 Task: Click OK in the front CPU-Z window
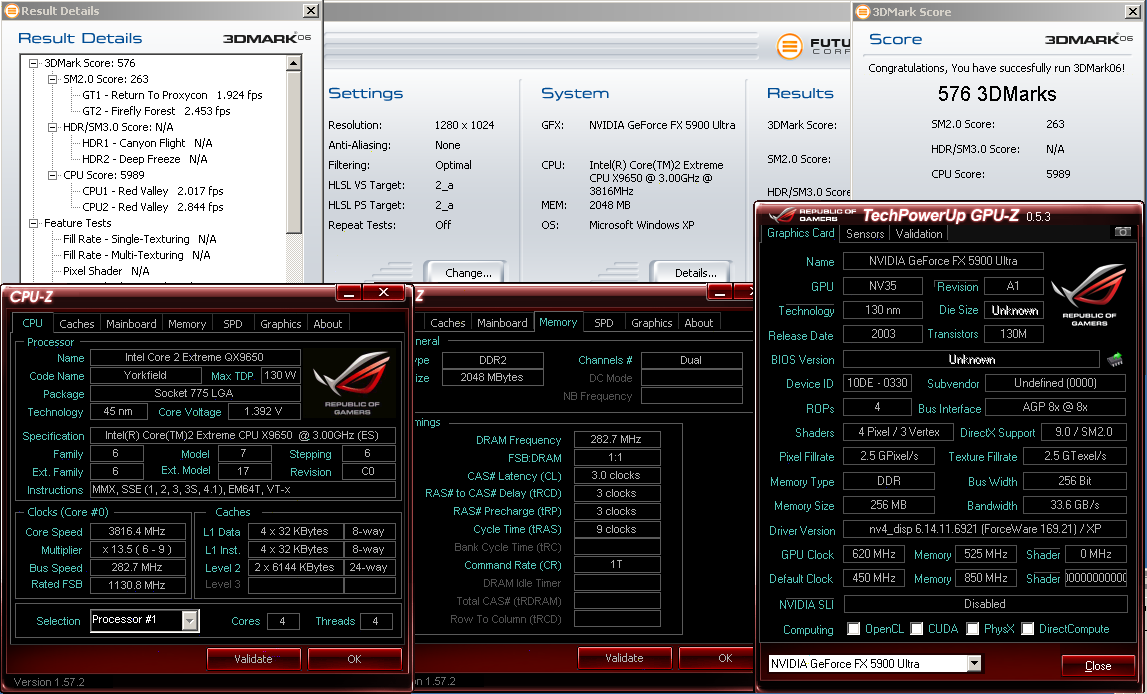point(354,658)
